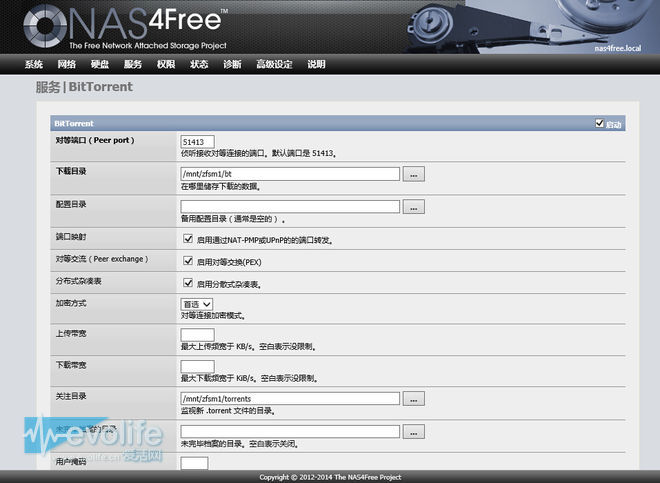The height and width of the screenshot is (483, 660).
Task: Browse for the 下载目录 folder
Action: [413, 174]
